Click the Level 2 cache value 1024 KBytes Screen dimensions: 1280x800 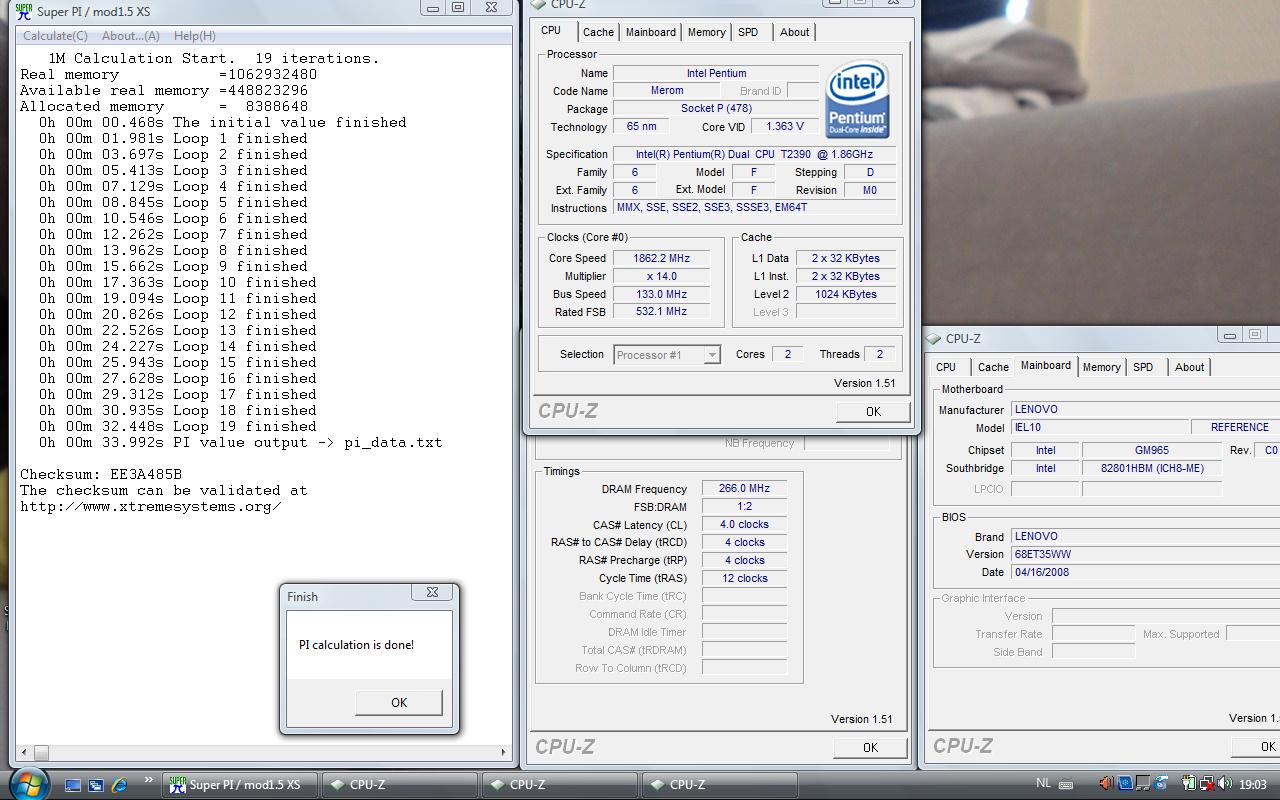pyautogui.click(x=845, y=294)
